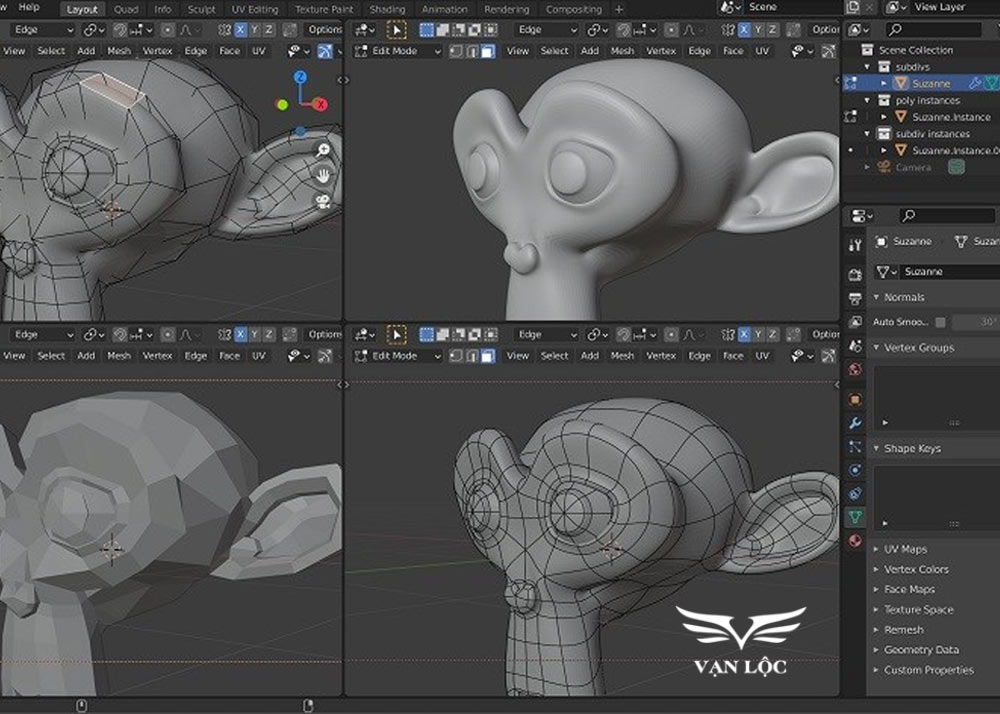Open Edit Mode dropdown in top-right viewport
This screenshot has width=1000, height=714.
(x=399, y=51)
